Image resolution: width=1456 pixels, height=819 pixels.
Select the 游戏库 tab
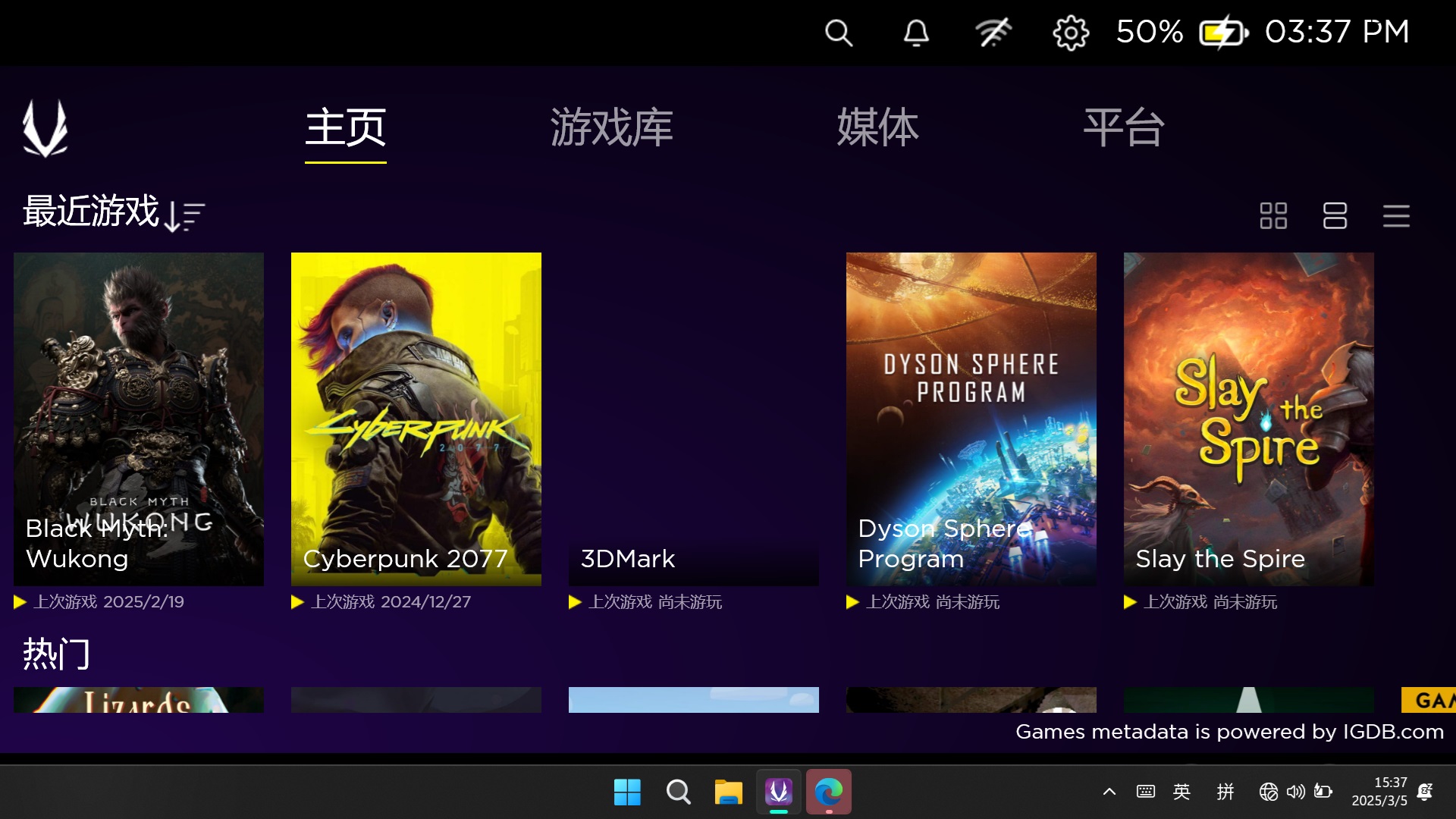612,128
